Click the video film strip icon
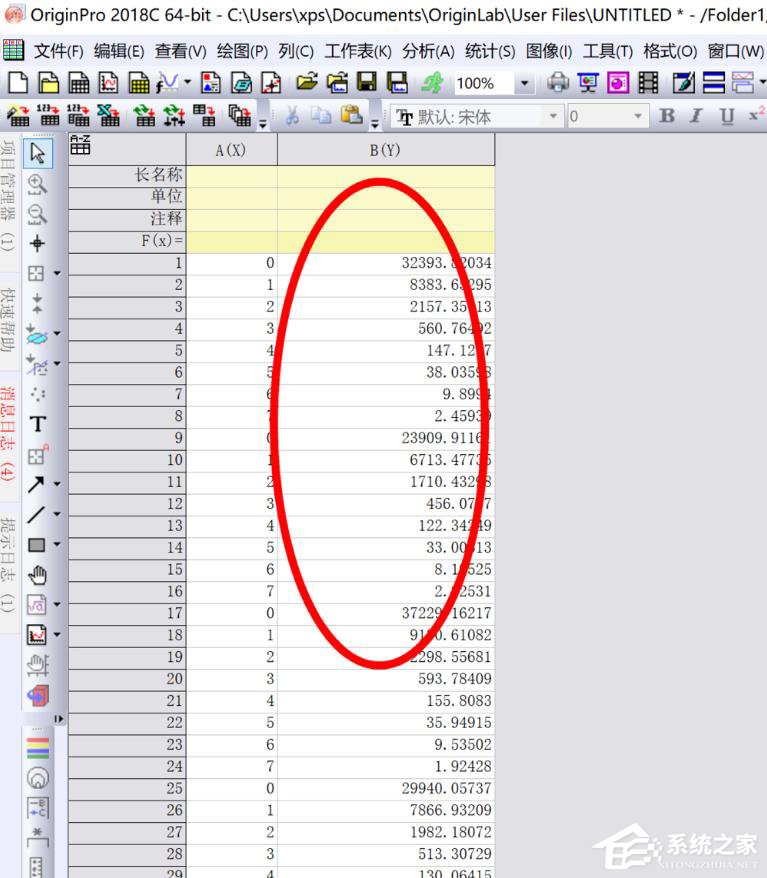This screenshot has width=767, height=878. [x=648, y=83]
